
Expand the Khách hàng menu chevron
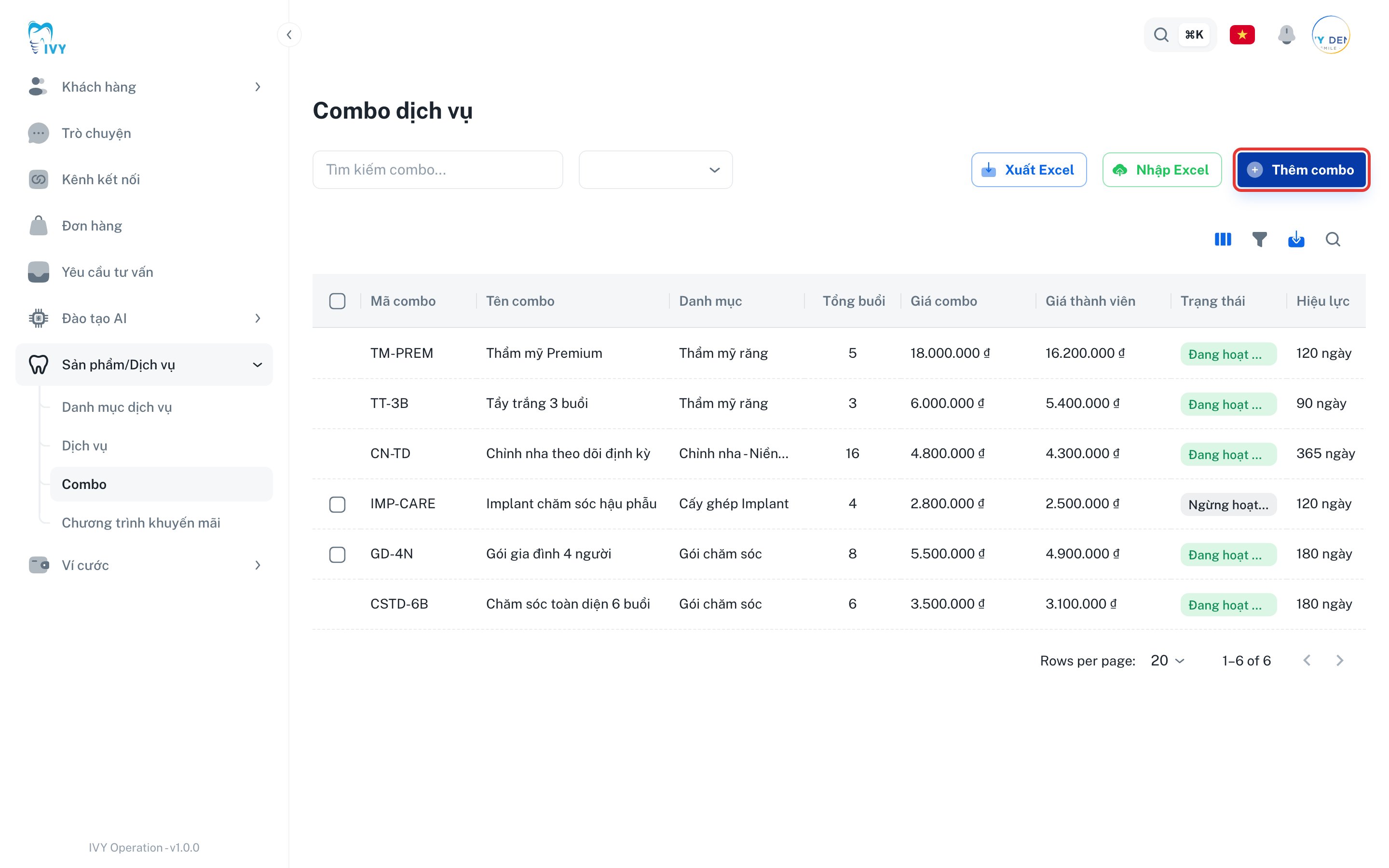[x=258, y=87]
